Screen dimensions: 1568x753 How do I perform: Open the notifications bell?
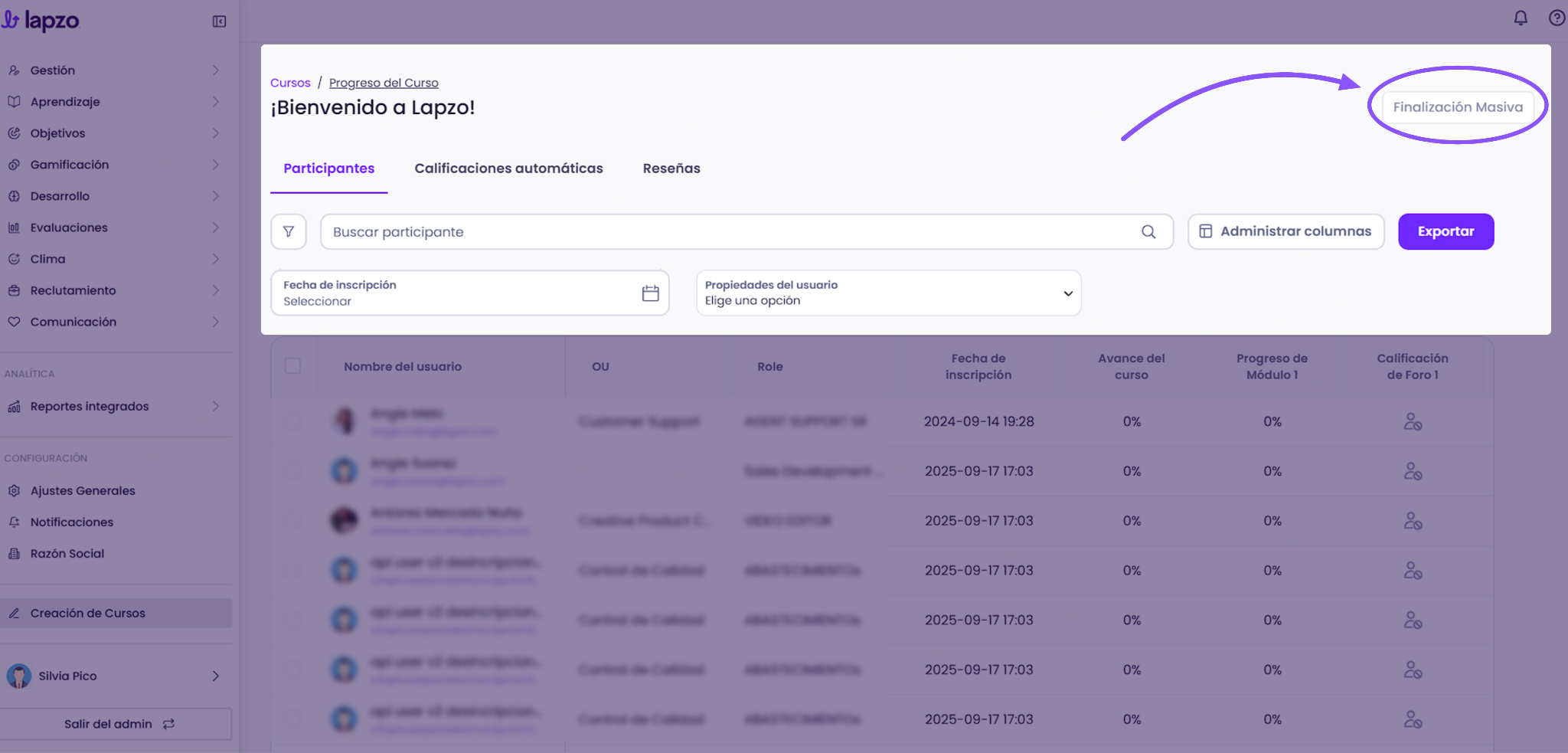click(x=1521, y=18)
